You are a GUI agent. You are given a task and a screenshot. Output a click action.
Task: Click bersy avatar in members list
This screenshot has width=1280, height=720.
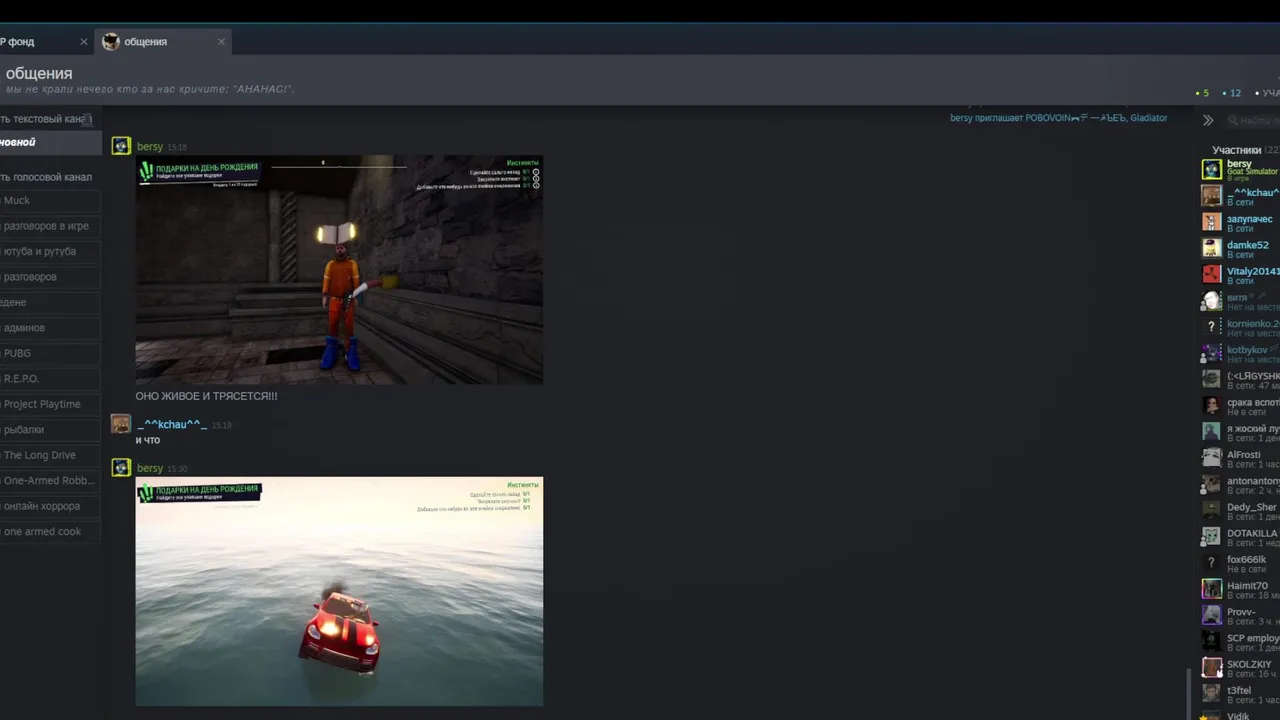[x=1211, y=169]
